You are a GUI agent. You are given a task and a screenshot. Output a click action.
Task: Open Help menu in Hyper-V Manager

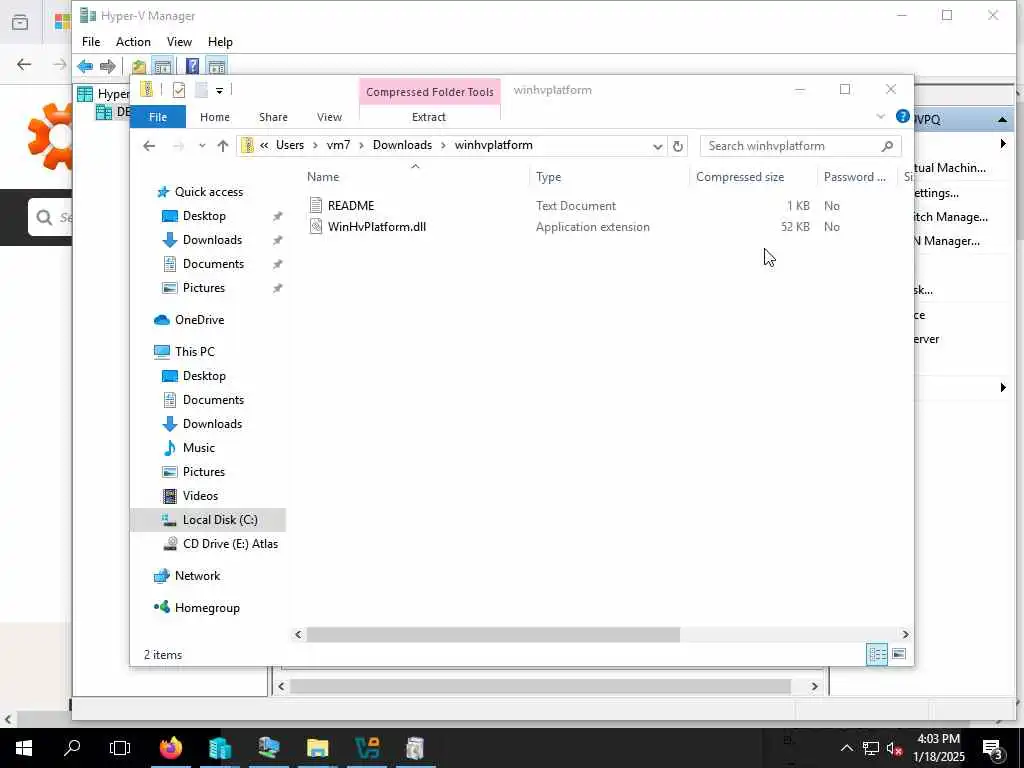point(220,42)
